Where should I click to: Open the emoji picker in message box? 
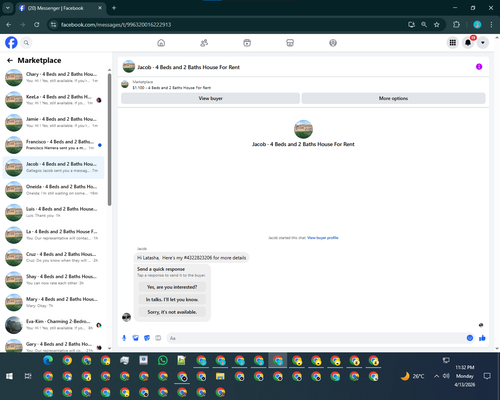[x=470, y=338]
